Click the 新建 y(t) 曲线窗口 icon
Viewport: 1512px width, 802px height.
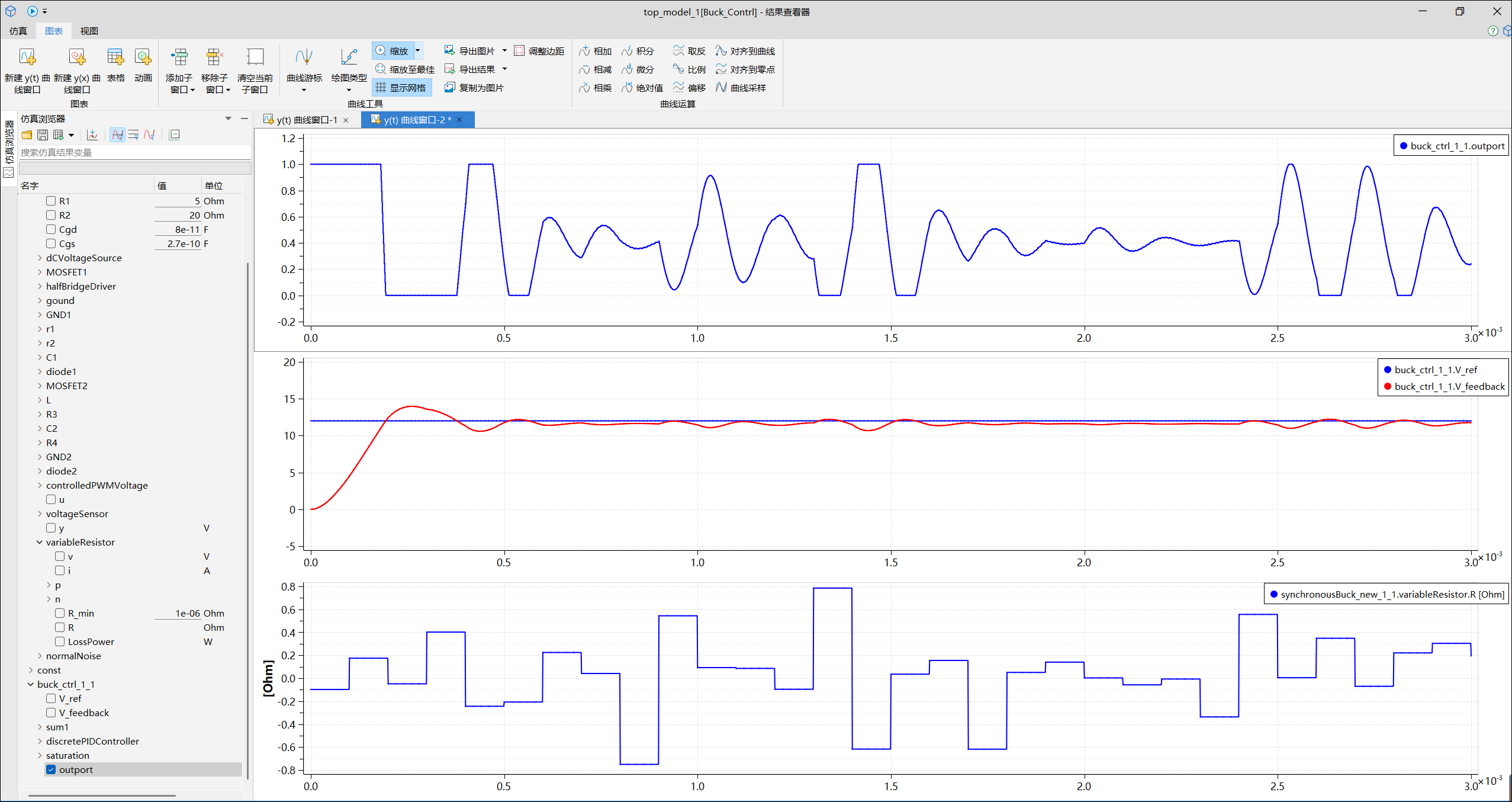(x=27, y=57)
